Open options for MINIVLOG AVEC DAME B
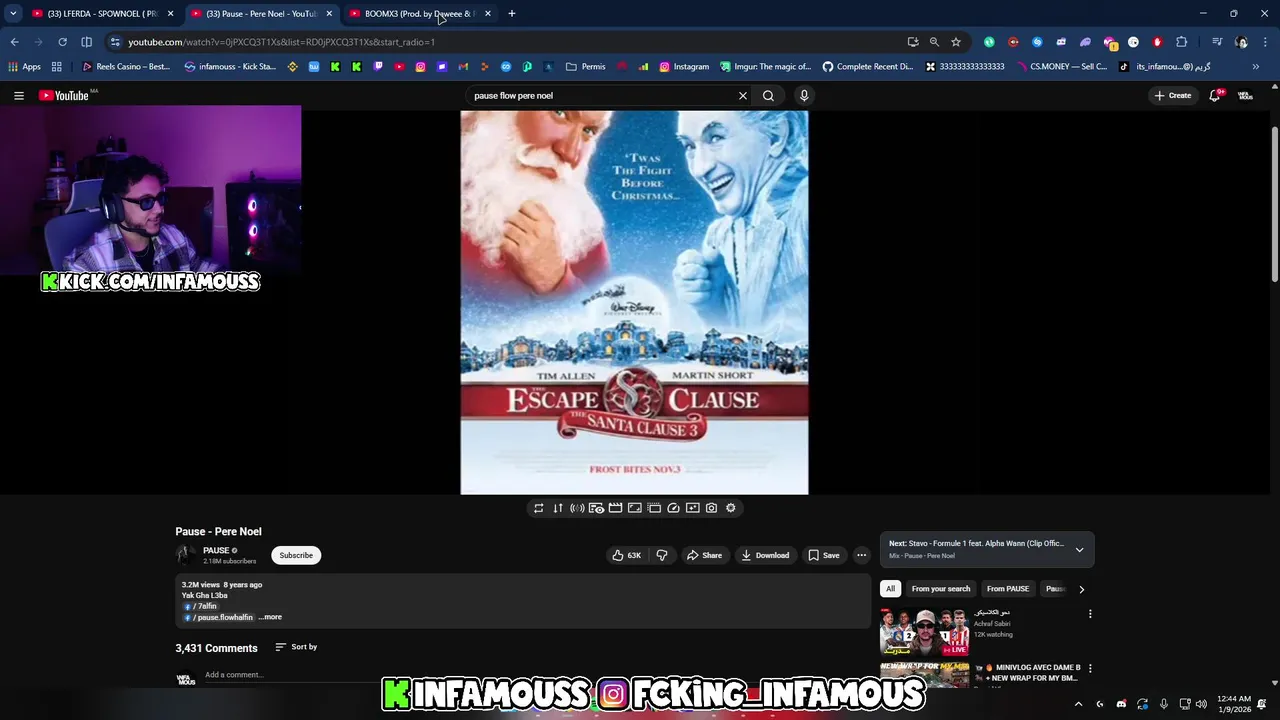 (x=1090, y=668)
